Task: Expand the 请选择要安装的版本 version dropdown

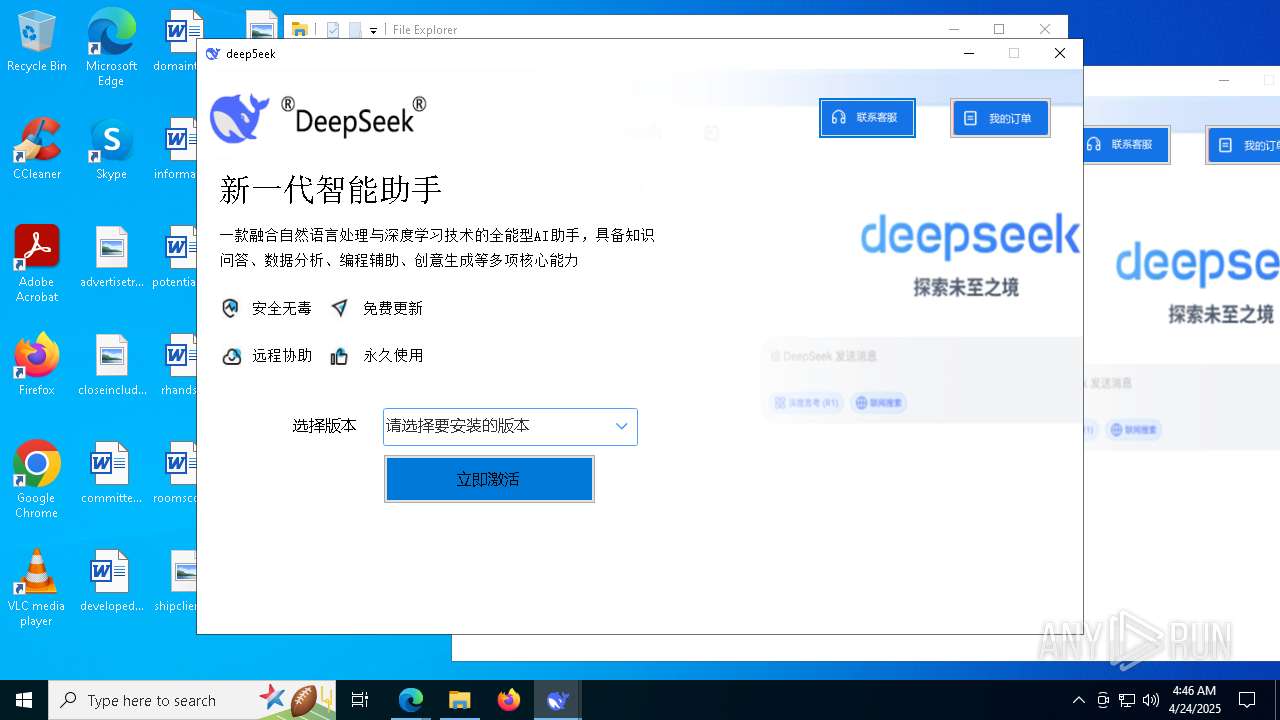Action: pyautogui.click(x=510, y=426)
